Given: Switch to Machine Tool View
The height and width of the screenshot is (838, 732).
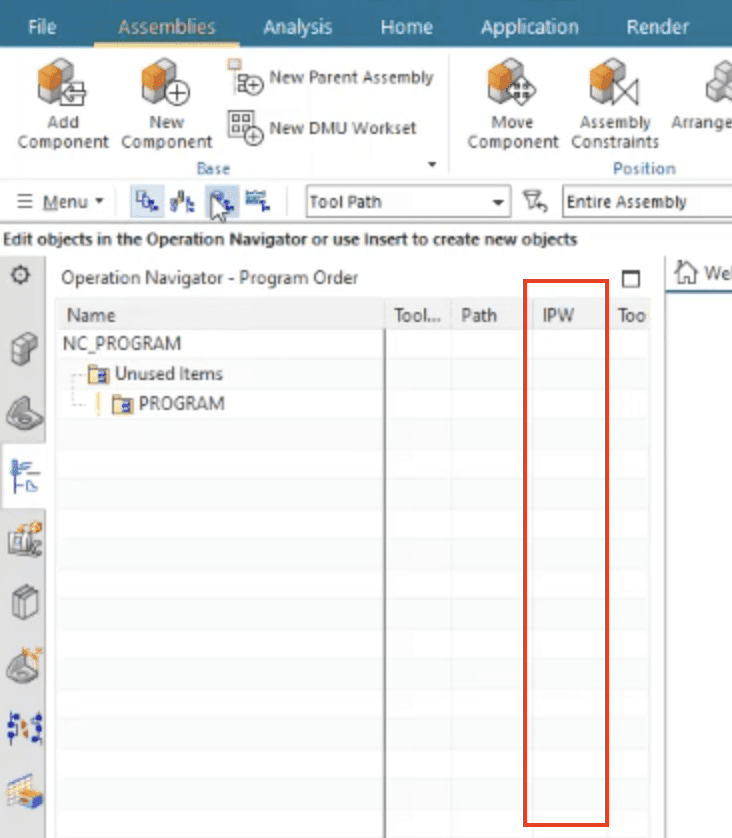Looking at the screenshot, I should pos(182,201).
